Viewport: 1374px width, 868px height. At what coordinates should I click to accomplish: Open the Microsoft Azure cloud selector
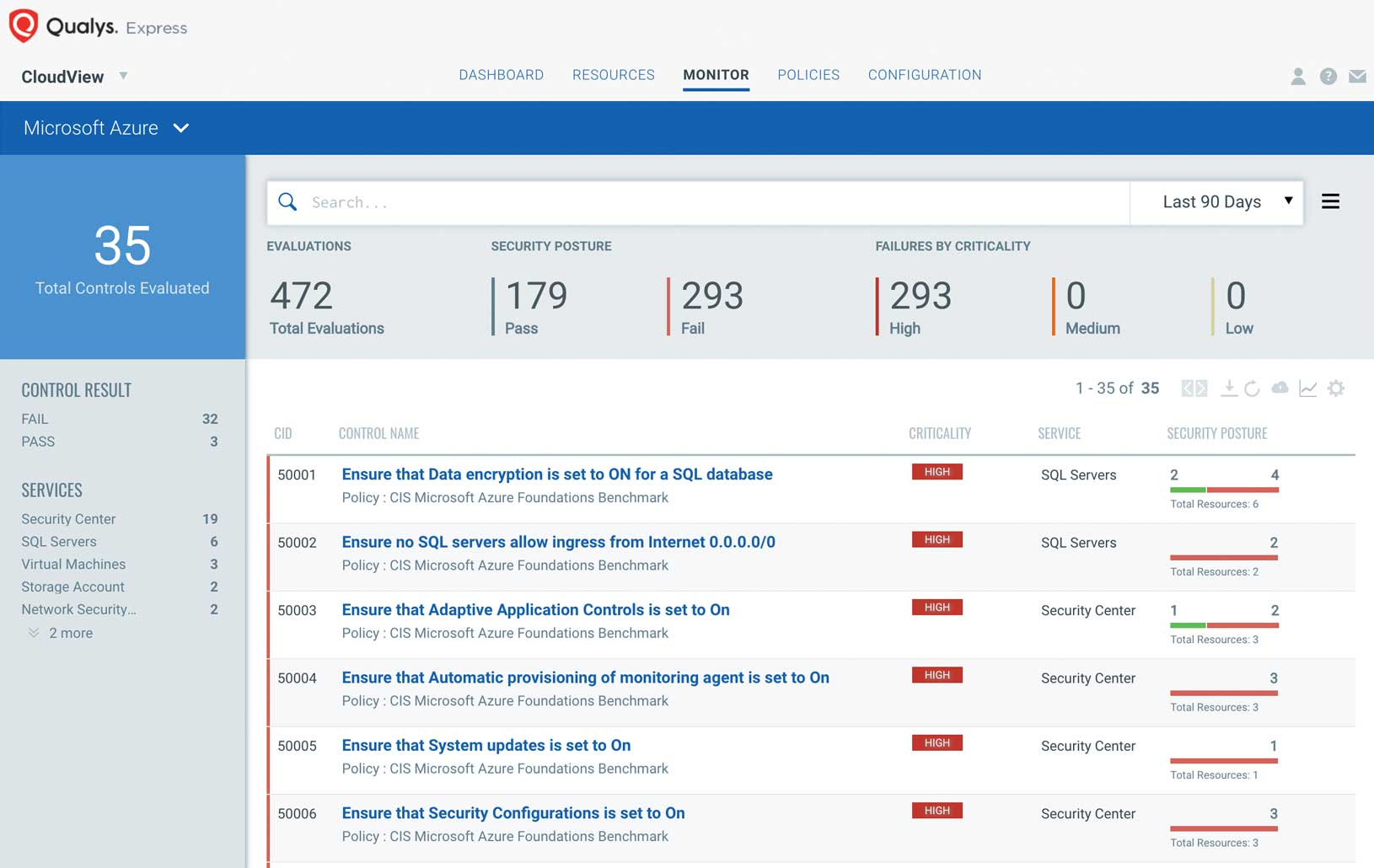(x=107, y=127)
